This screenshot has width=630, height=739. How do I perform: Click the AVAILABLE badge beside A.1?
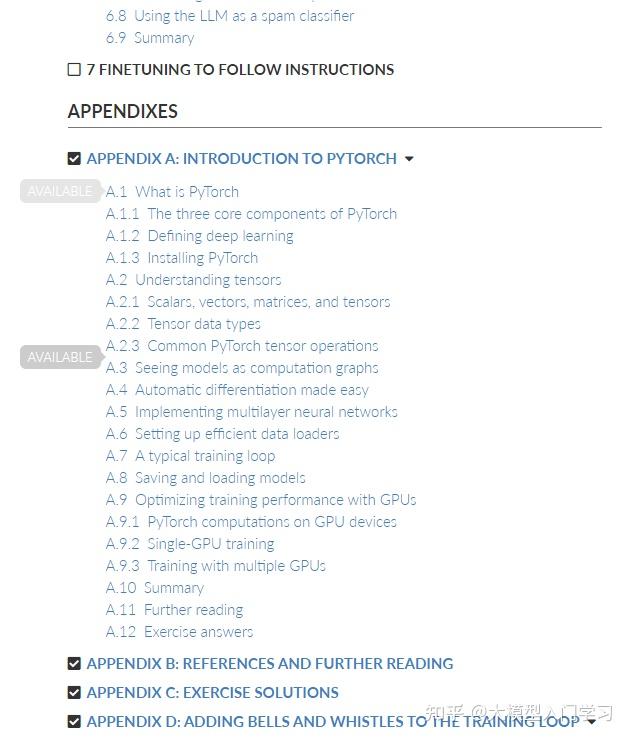(x=59, y=191)
